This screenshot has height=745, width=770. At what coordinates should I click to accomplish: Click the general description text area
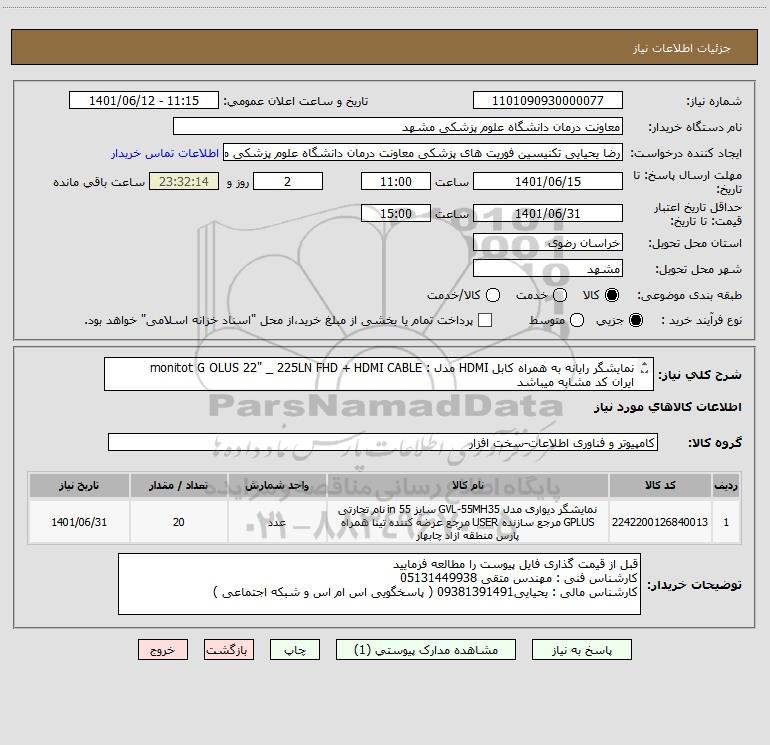(x=379, y=374)
